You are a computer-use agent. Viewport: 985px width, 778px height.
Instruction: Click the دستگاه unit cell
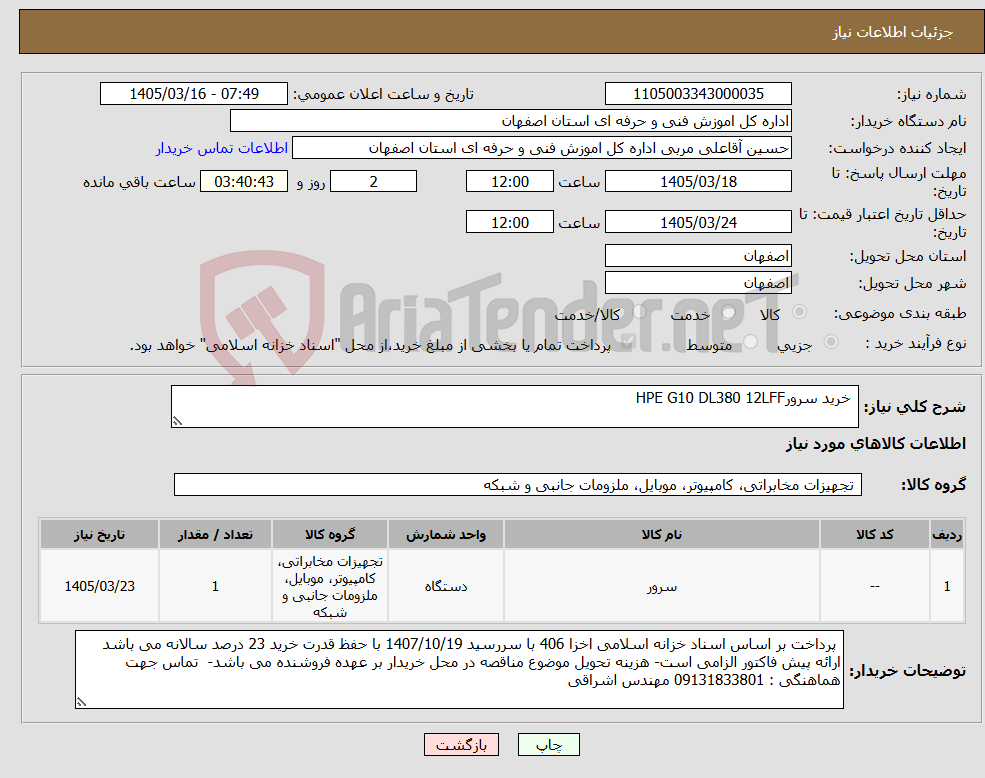[445, 586]
